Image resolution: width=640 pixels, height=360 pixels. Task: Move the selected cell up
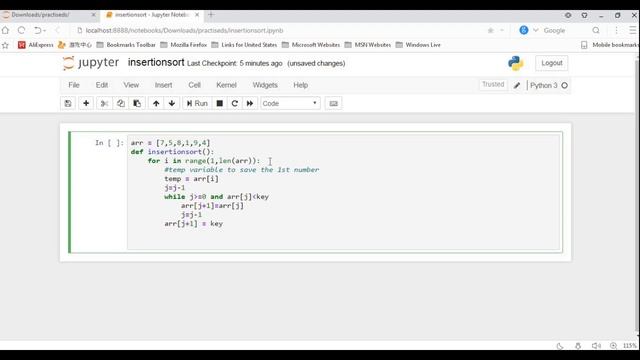pyautogui.click(x=156, y=104)
